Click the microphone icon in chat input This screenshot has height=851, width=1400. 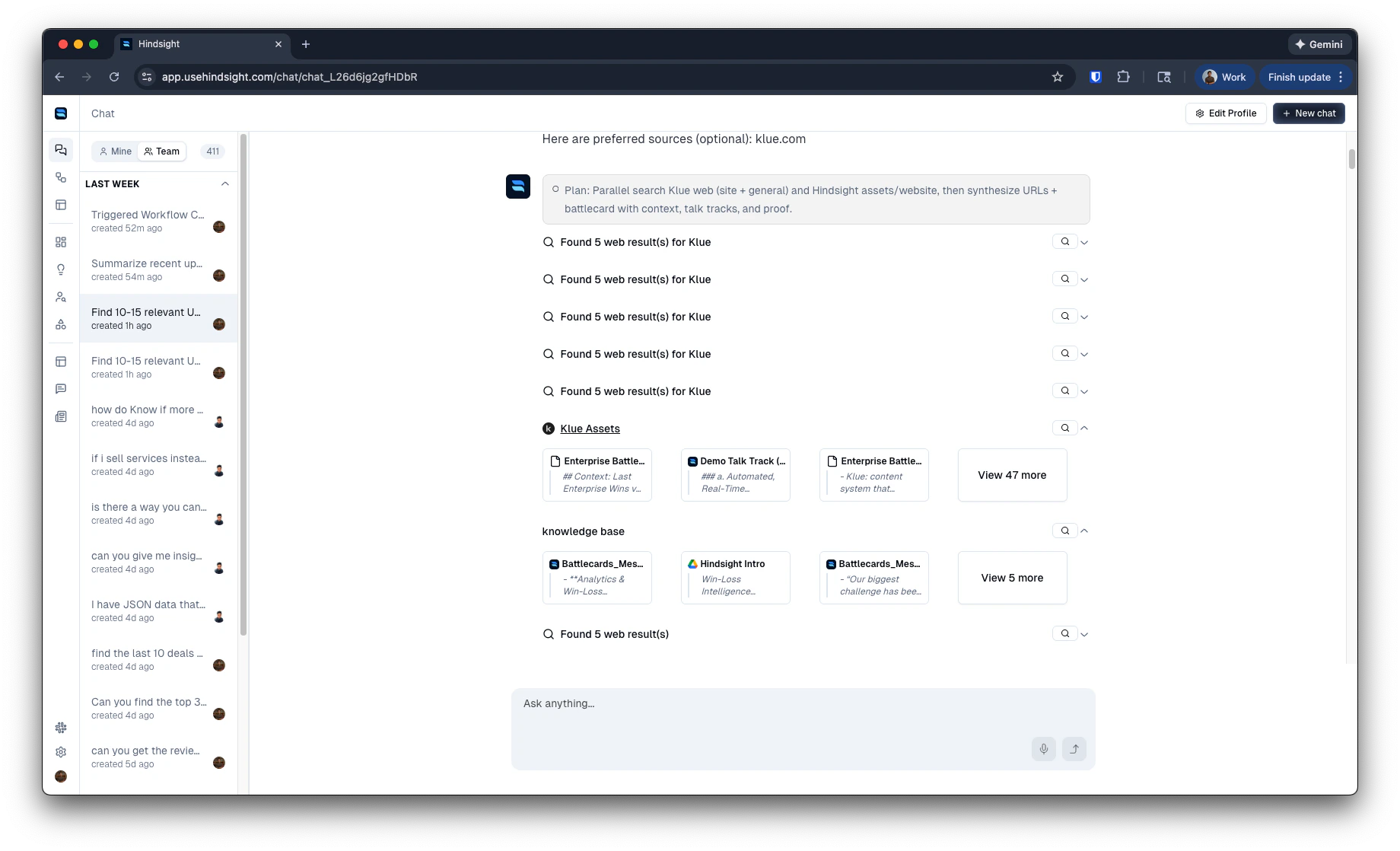[1043, 749]
